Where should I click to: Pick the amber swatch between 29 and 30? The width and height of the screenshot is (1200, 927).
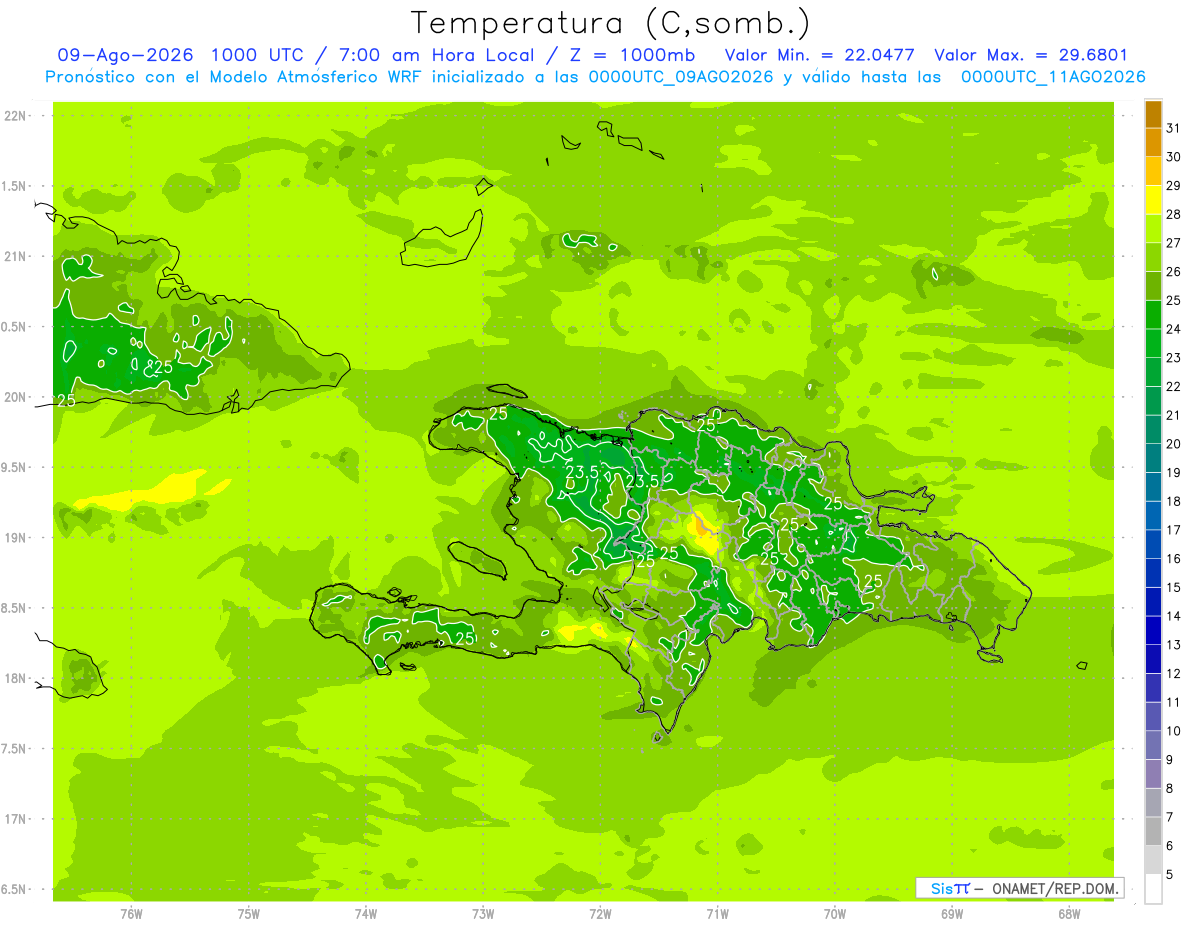coord(1153,171)
